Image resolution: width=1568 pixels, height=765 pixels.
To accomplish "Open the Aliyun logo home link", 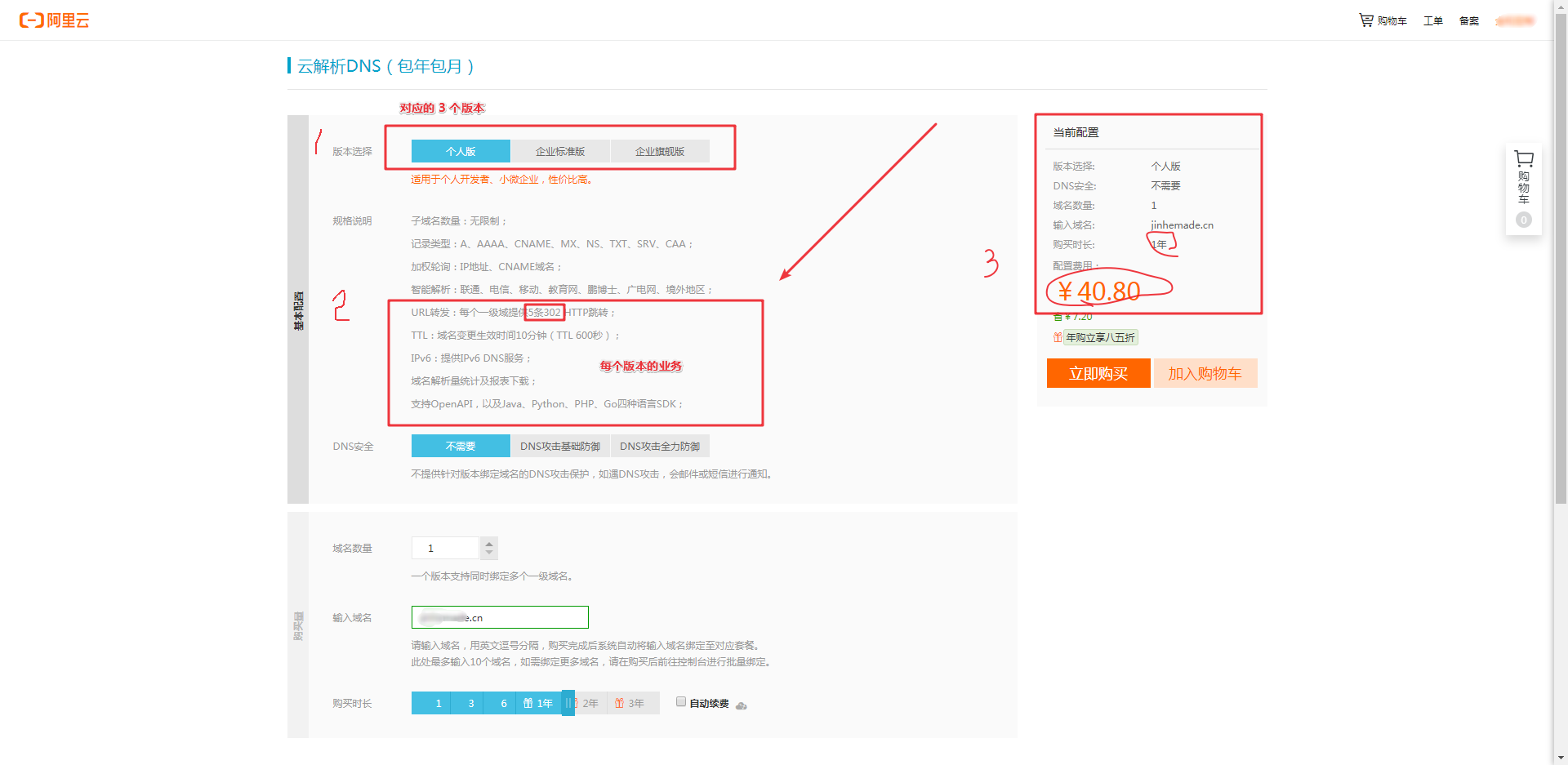I will 55,20.
